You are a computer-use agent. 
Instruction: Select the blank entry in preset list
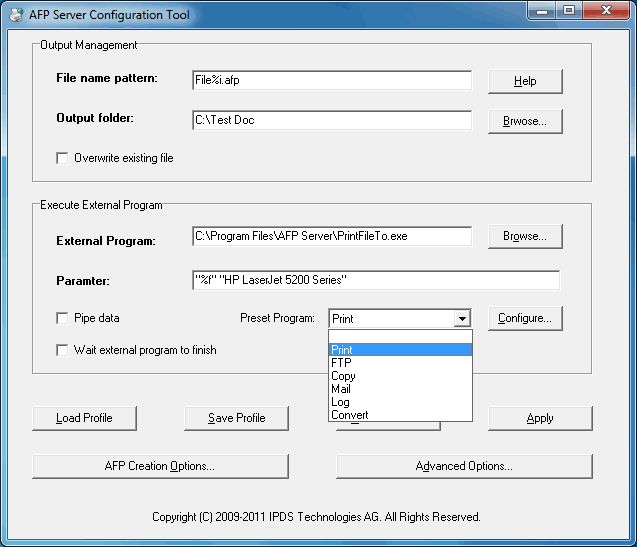(x=400, y=336)
